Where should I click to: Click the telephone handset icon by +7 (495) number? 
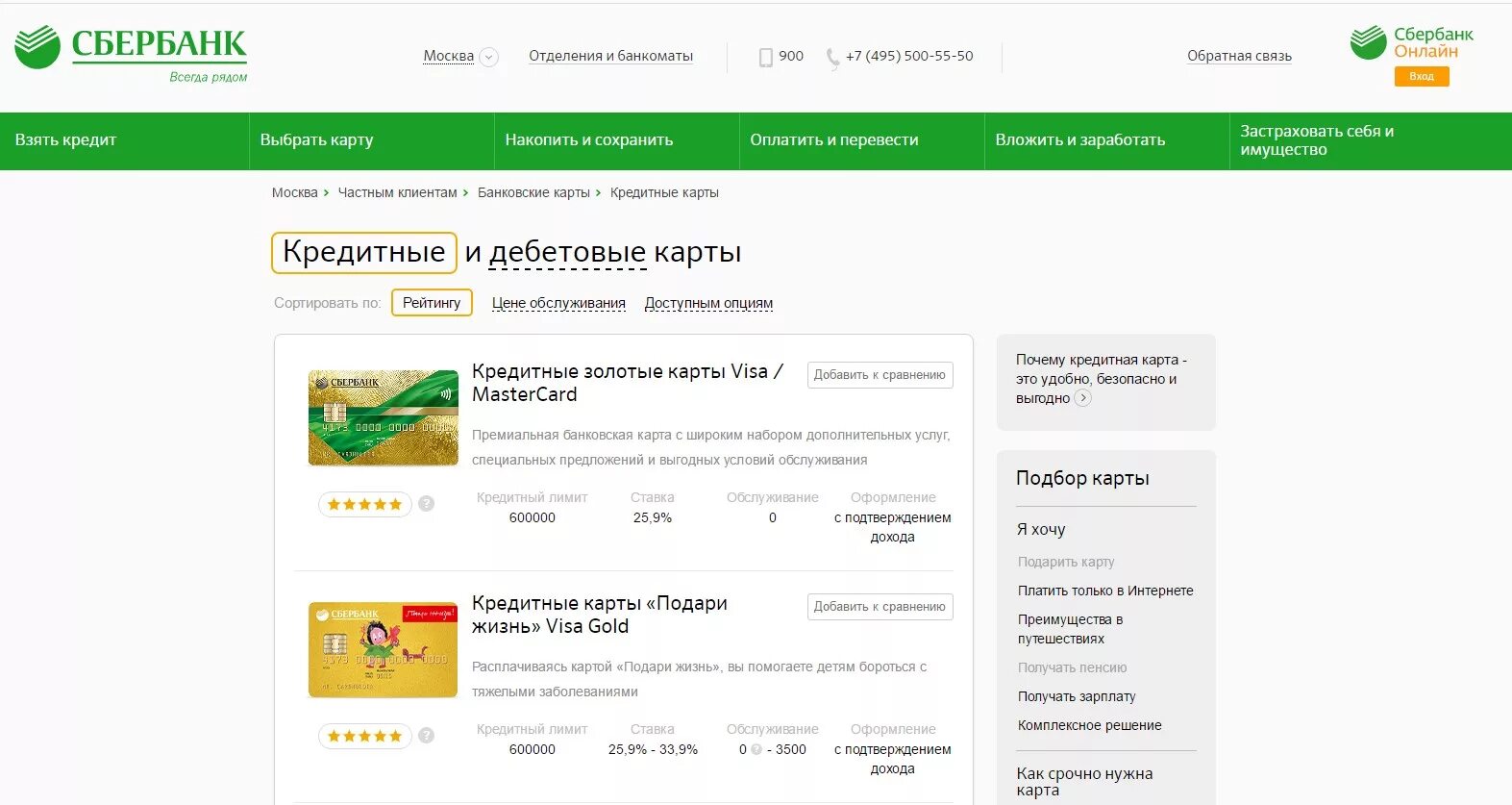(832, 59)
